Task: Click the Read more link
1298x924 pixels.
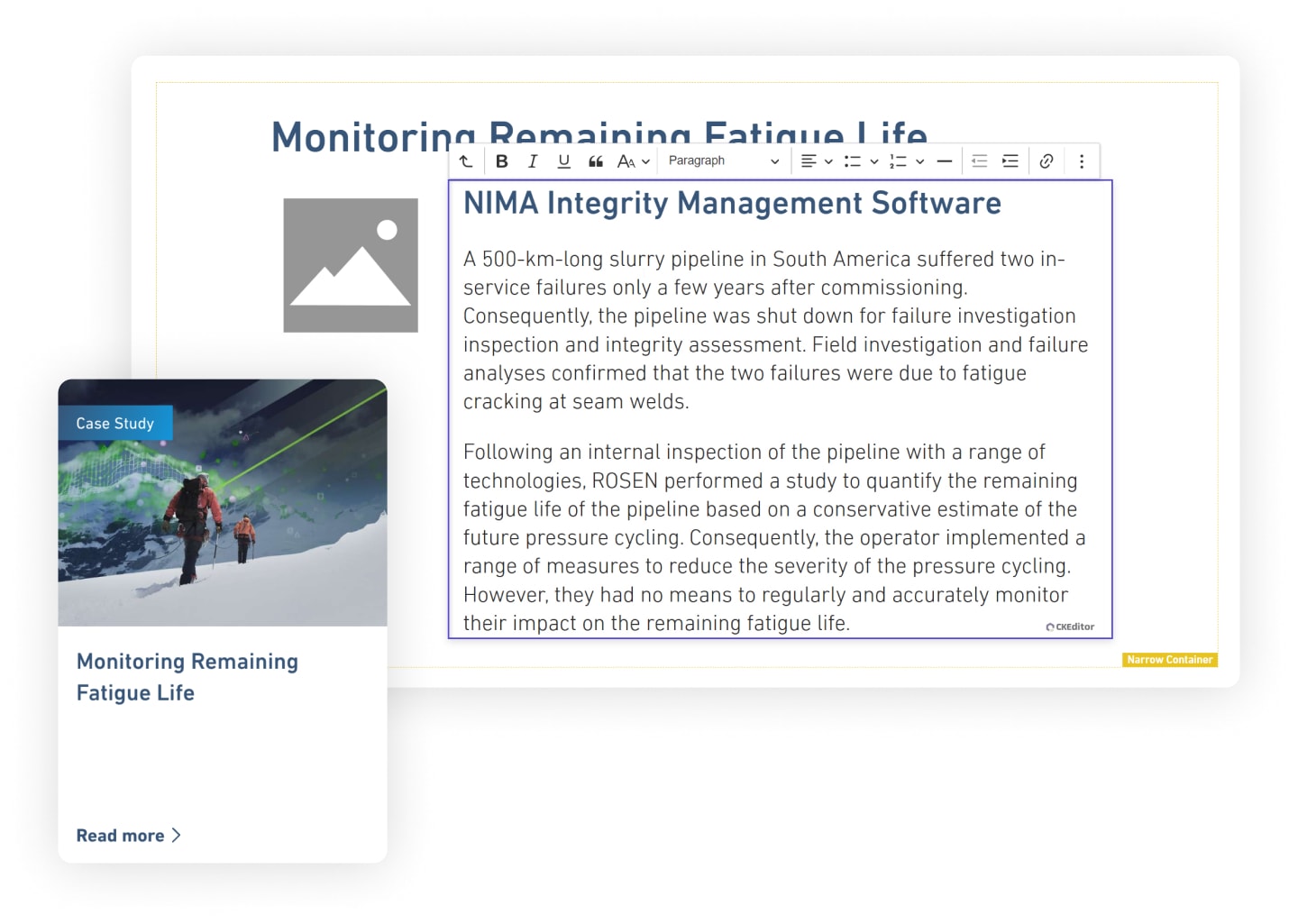Action: coord(121,836)
